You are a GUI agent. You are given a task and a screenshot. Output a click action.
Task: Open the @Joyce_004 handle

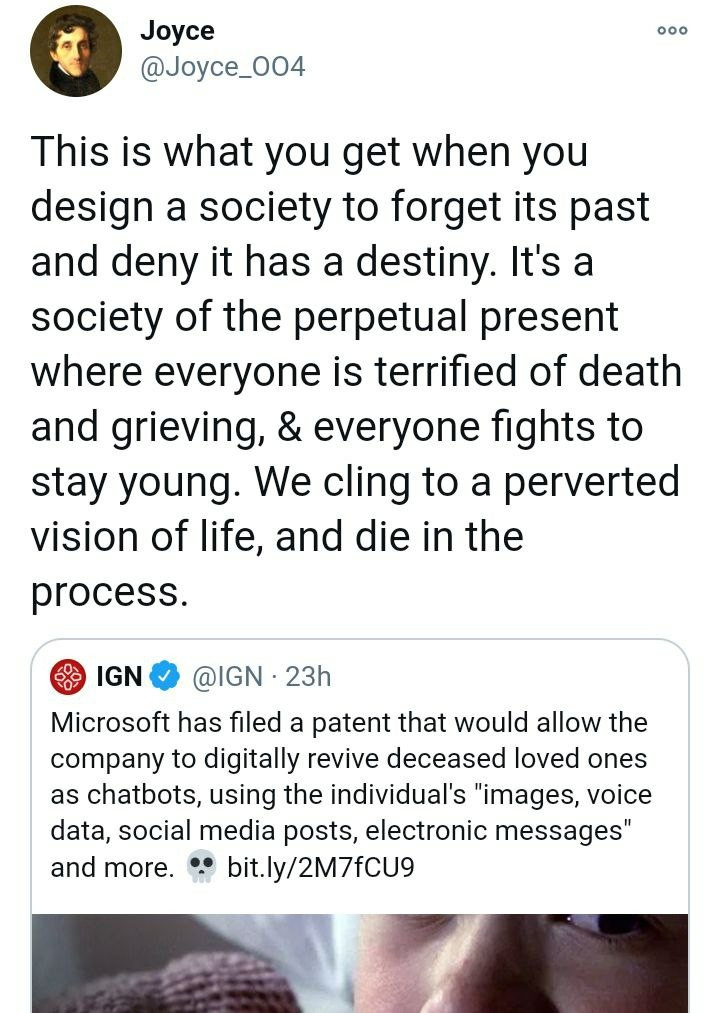click(x=222, y=67)
